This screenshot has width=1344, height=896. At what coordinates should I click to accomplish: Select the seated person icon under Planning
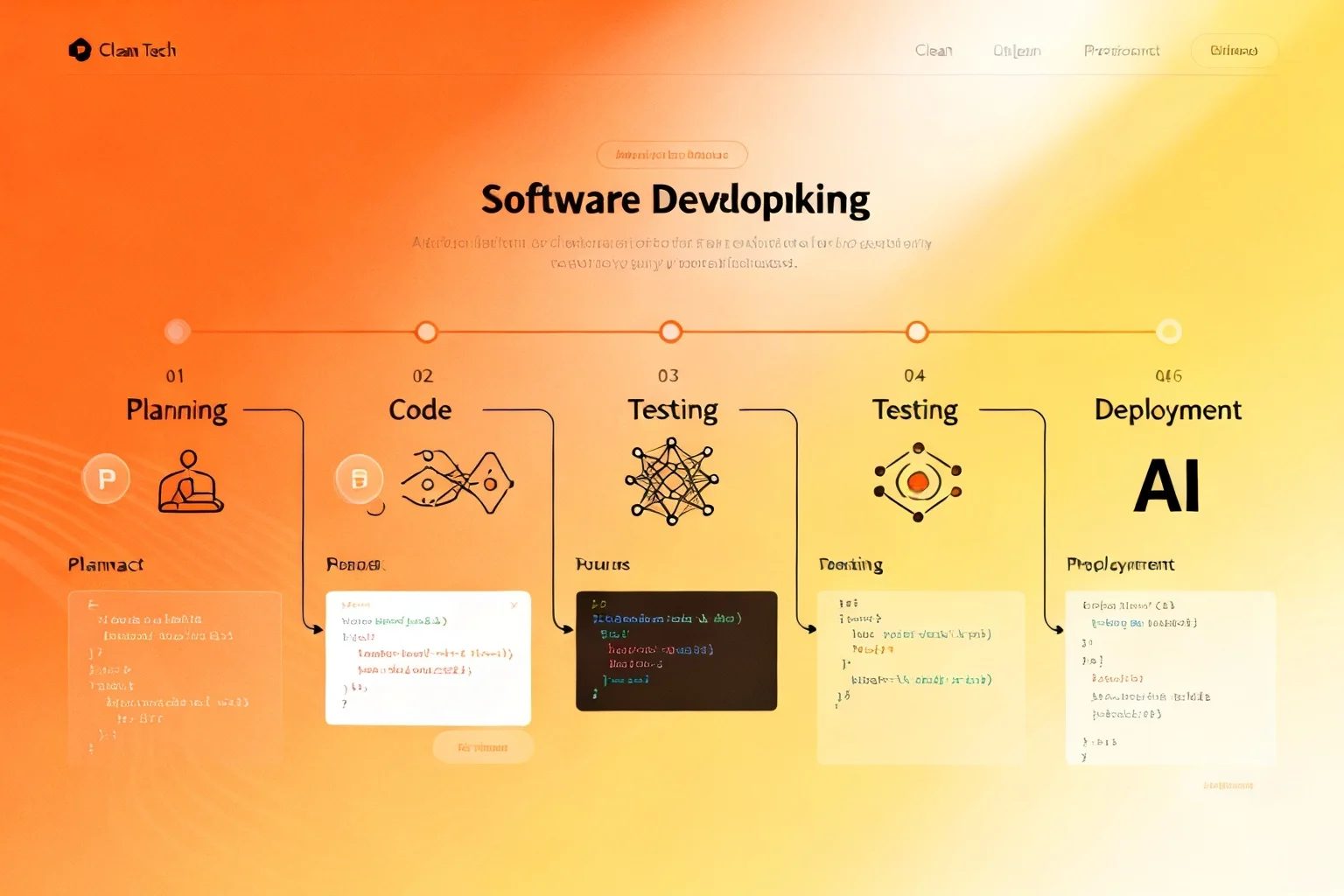pos(190,481)
